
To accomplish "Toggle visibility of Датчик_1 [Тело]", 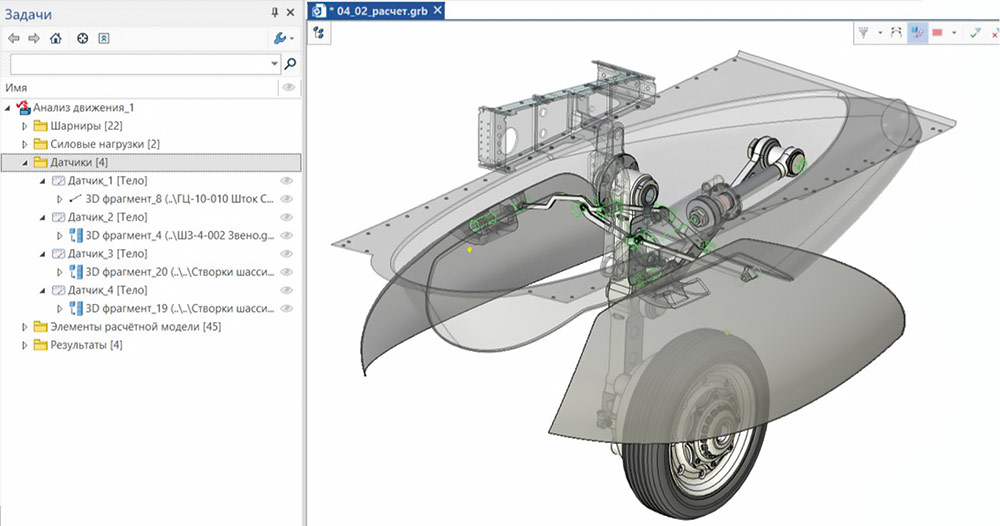I will pos(286,181).
